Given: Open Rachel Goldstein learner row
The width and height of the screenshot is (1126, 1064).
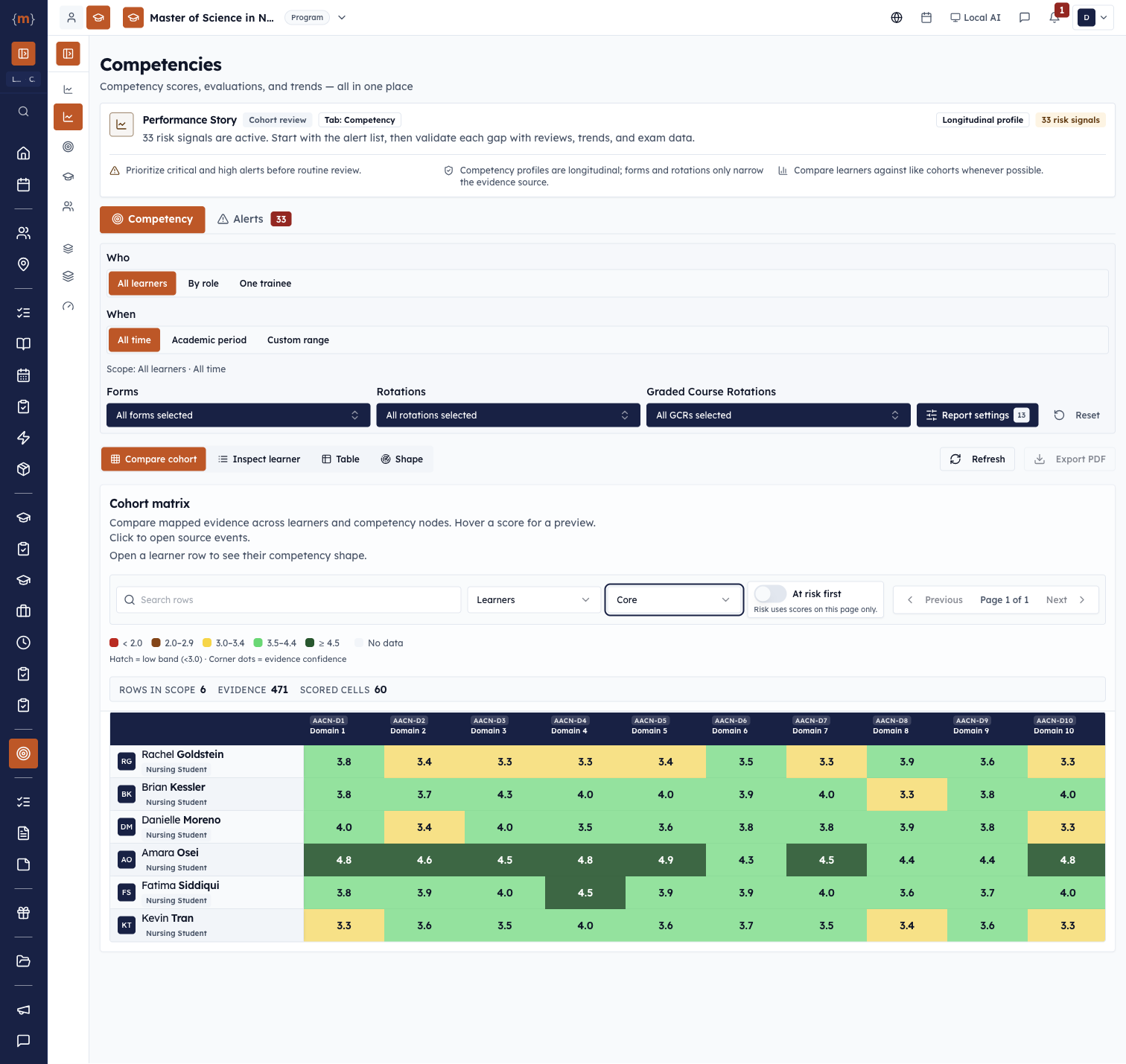Looking at the screenshot, I should coord(207,762).
